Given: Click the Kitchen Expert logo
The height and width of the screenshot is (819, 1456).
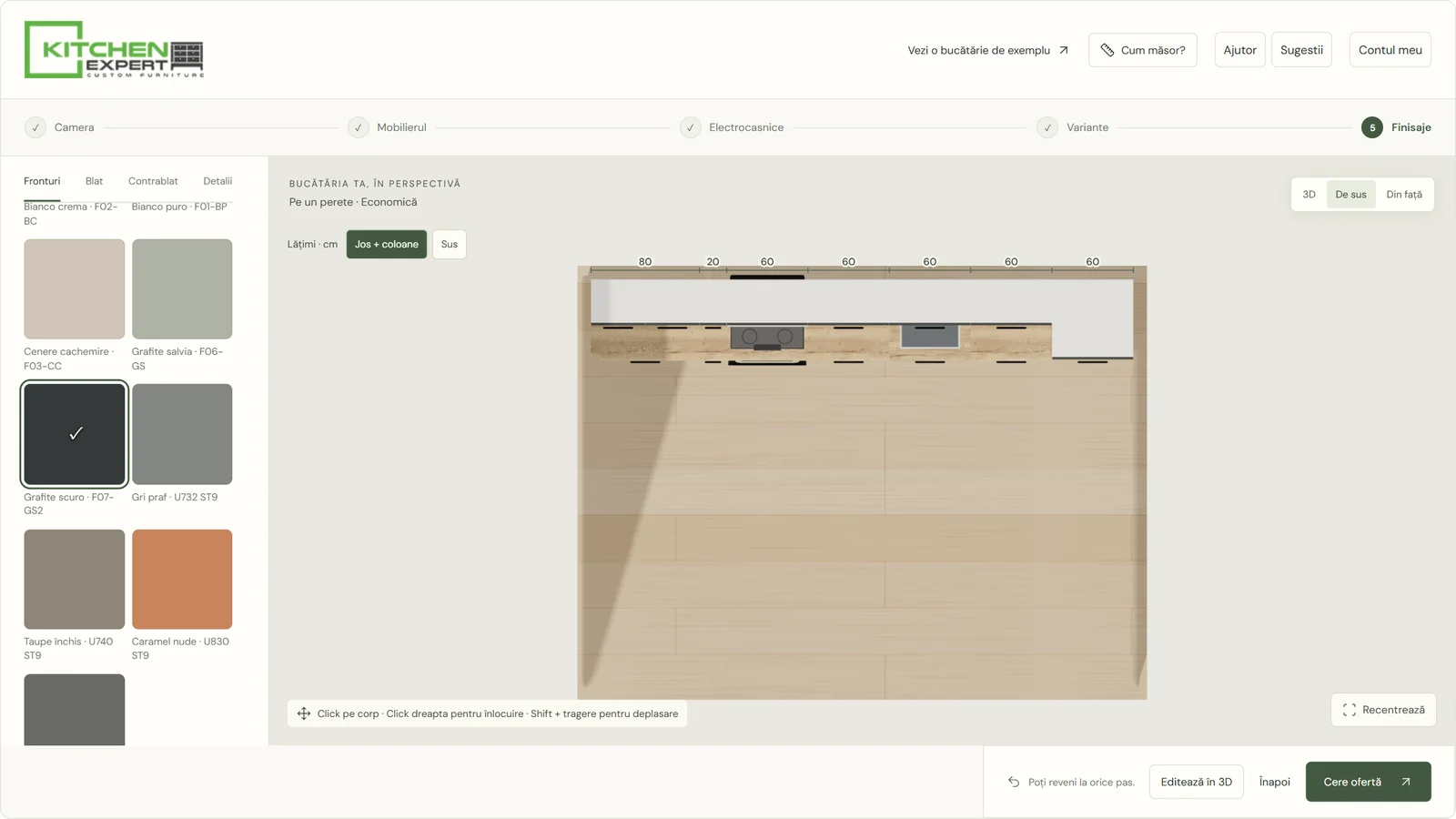Looking at the screenshot, I should tap(114, 49).
